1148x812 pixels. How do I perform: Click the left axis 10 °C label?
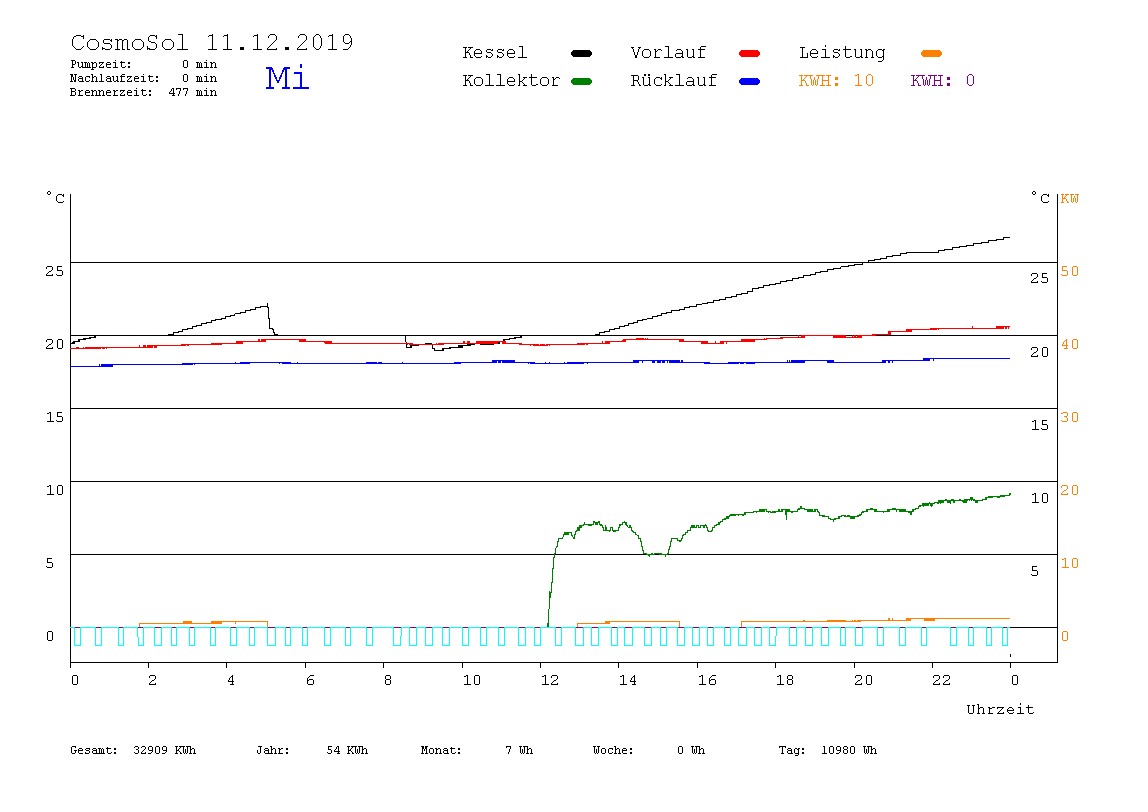54,491
